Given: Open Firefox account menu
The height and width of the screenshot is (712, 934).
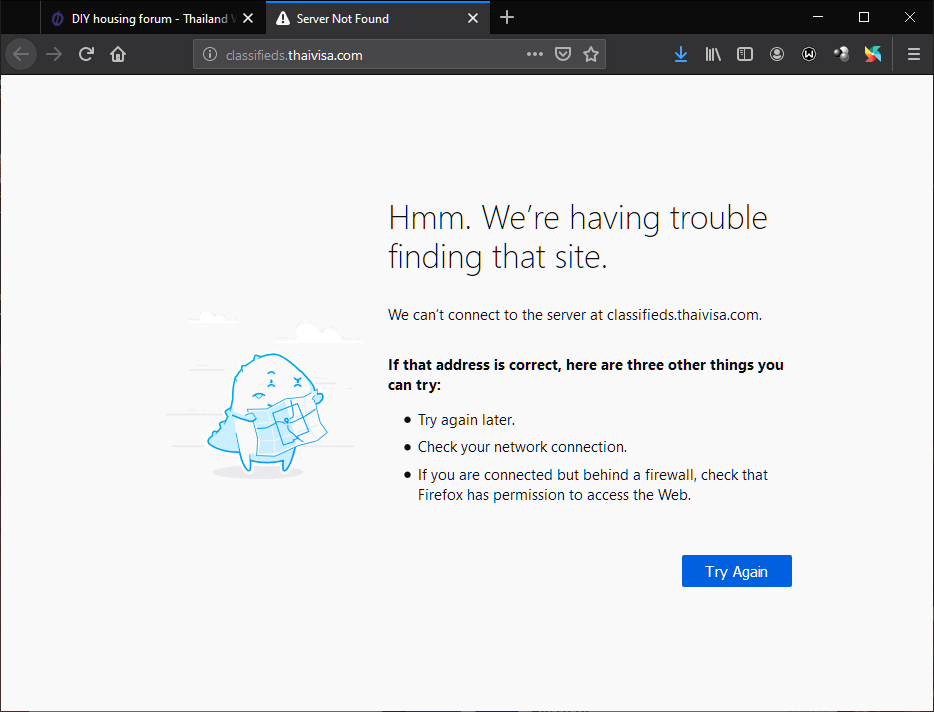Looking at the screenshot, I should [777, 54].
